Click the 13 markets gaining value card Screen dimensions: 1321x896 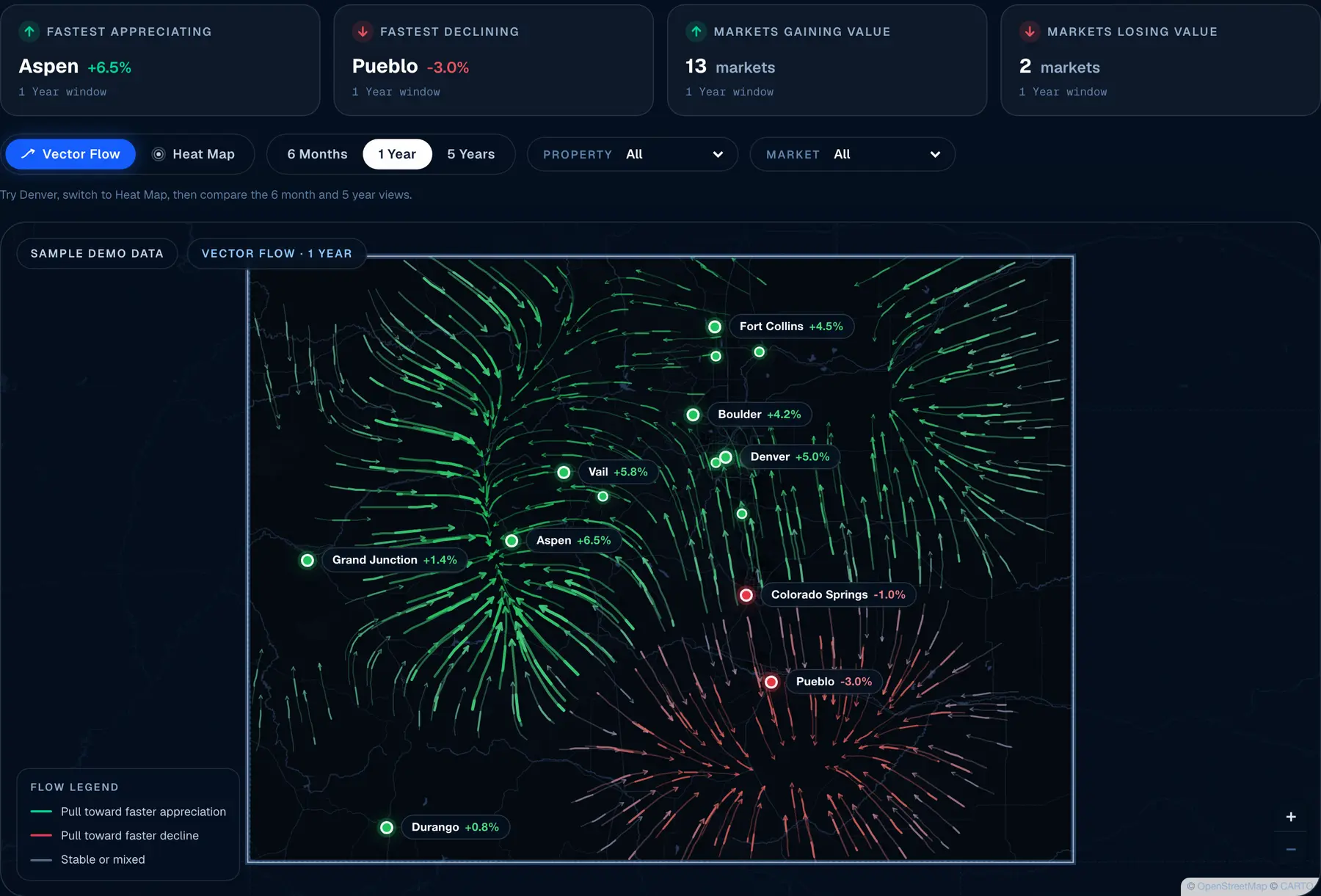(x=827, y=60)
